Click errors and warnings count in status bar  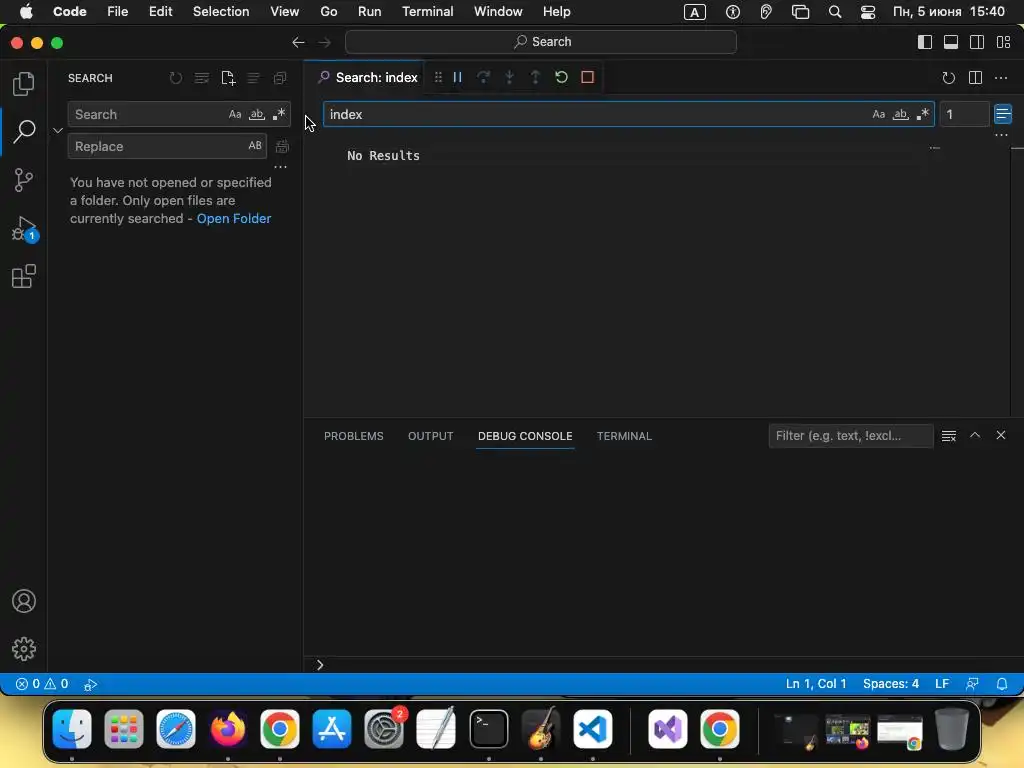click(42, 684)
